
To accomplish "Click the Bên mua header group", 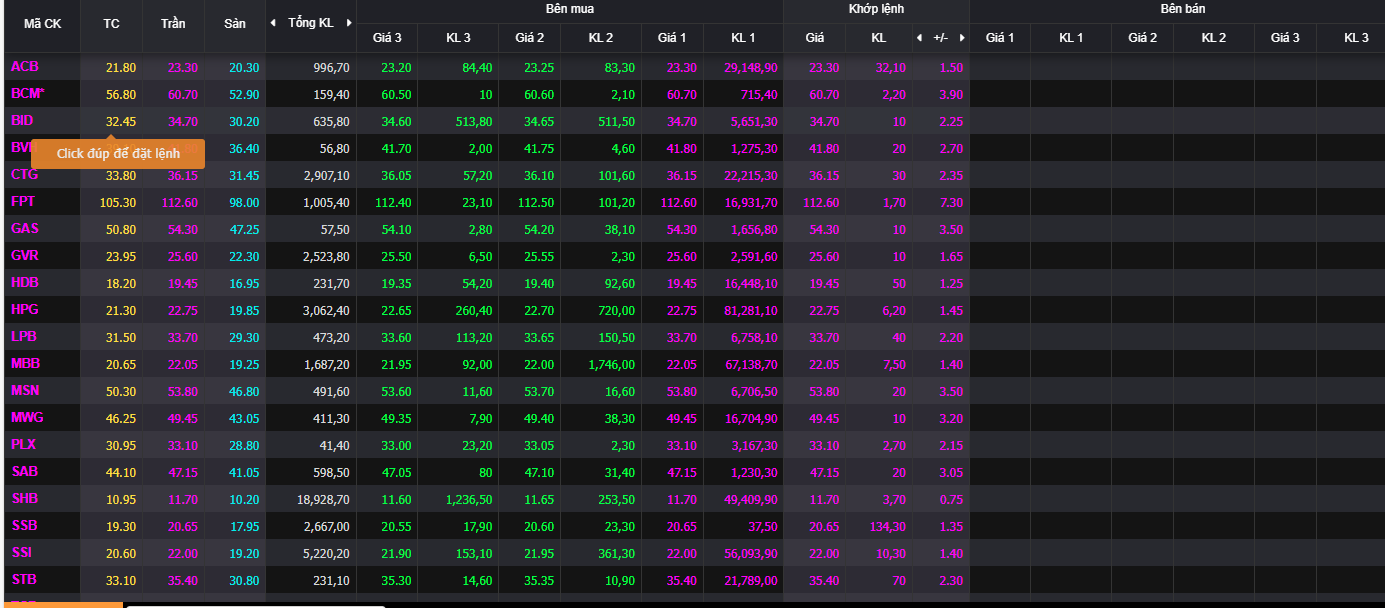I will (569, 9).
